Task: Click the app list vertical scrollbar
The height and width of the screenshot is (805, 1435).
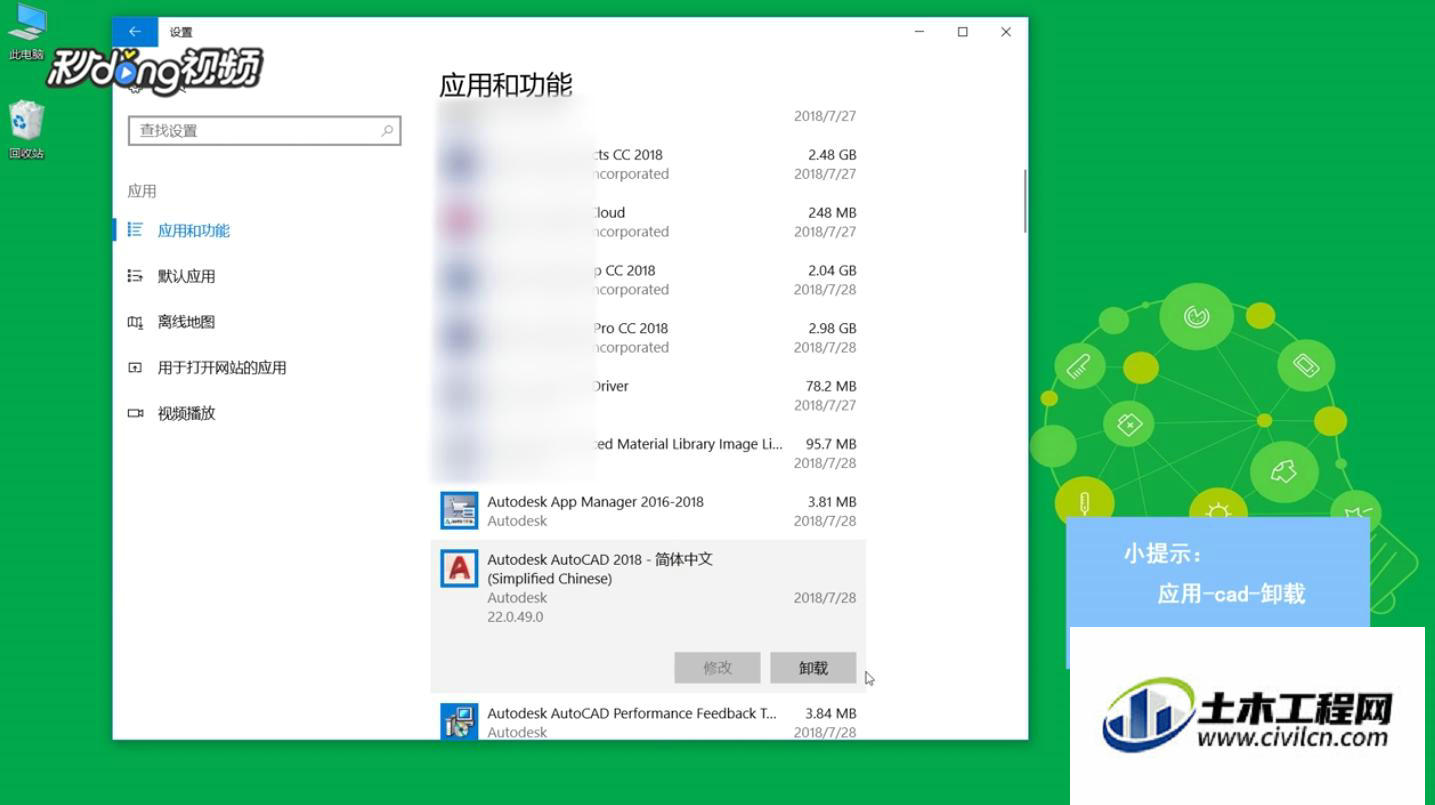Action: pos(1025,201)
